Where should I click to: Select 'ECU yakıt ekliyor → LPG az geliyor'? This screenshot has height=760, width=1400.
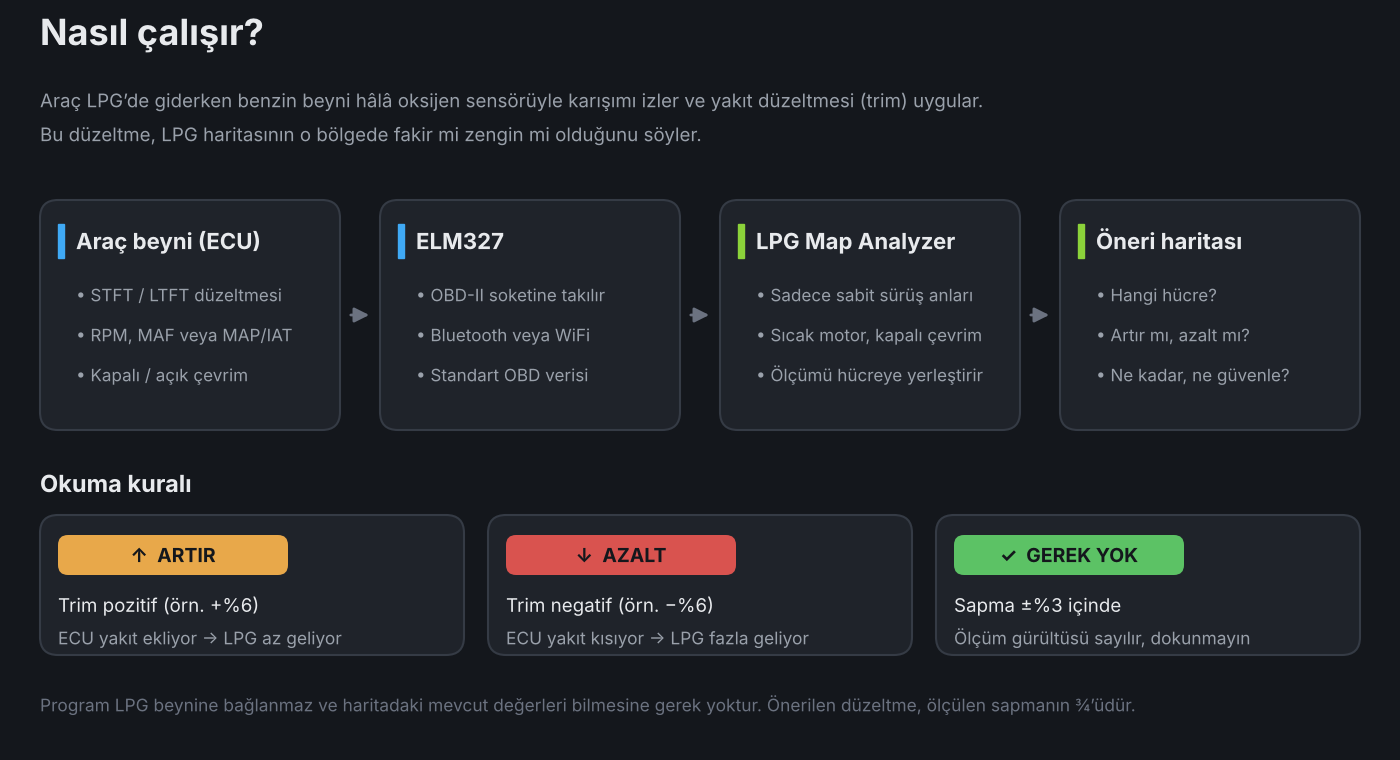point(200,638)
